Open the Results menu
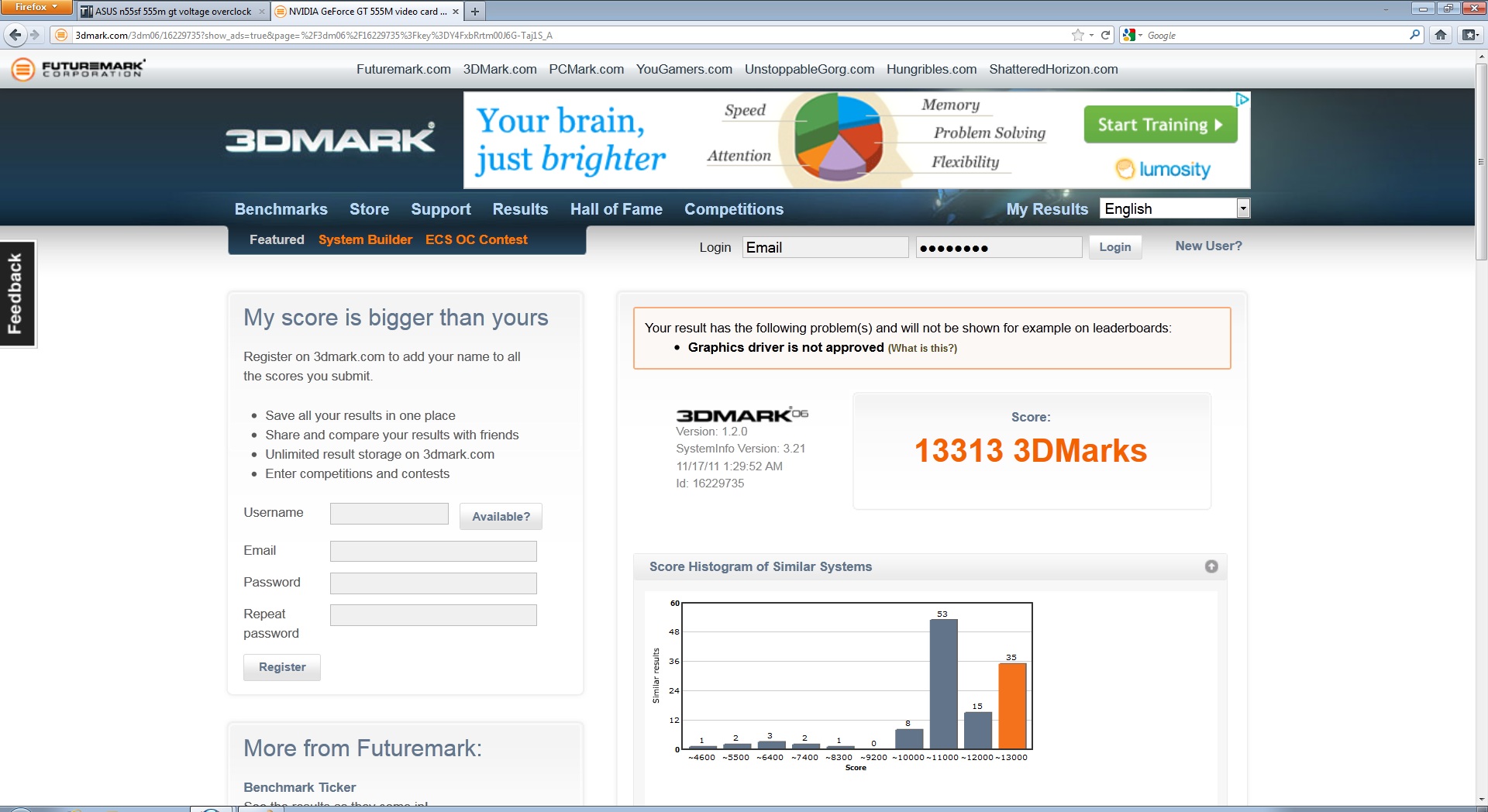Image resolution: width=1488 pixels, height=812 pixels. click(520, 209)
